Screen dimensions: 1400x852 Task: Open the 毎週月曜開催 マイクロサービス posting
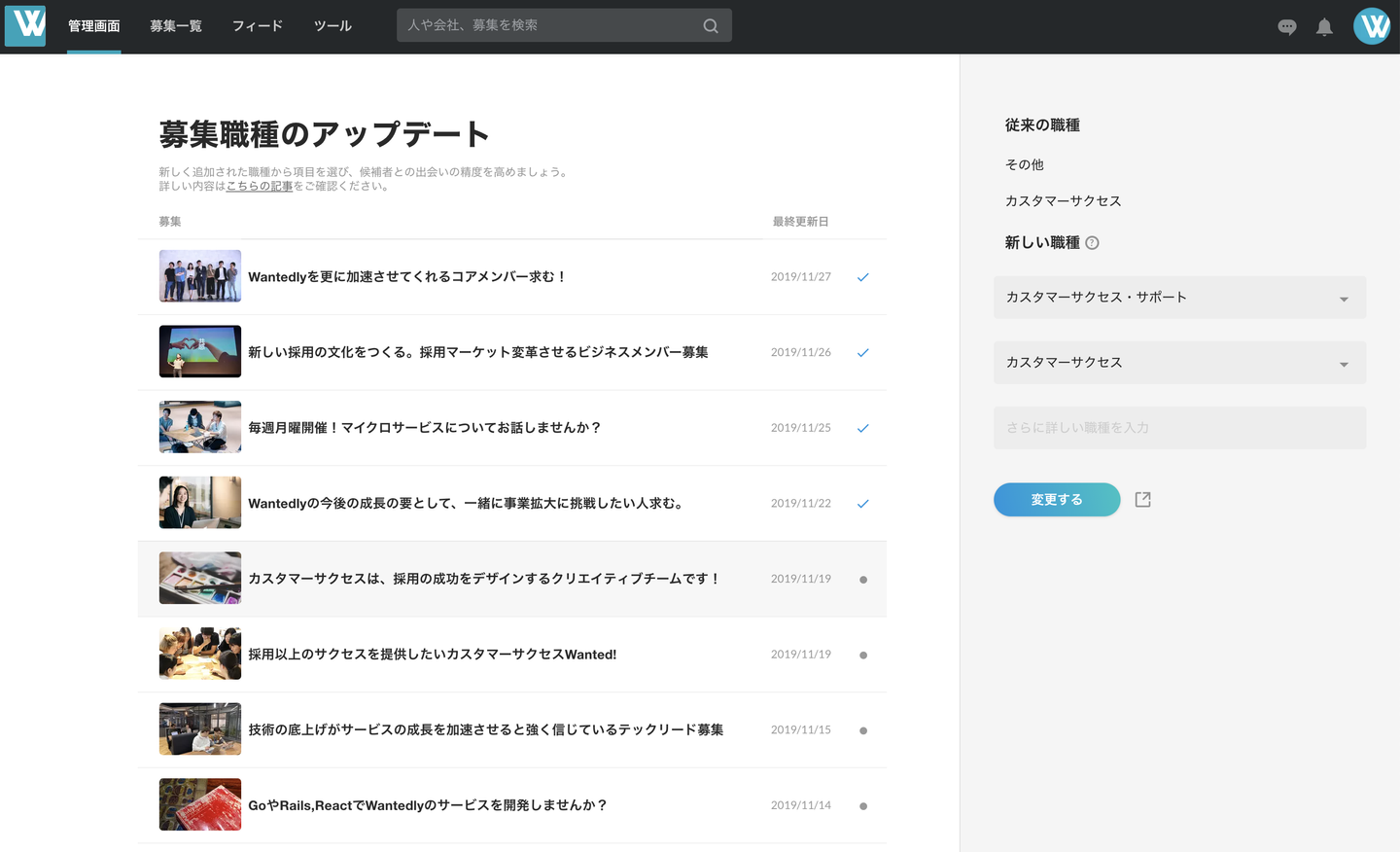tap(425, 428)
